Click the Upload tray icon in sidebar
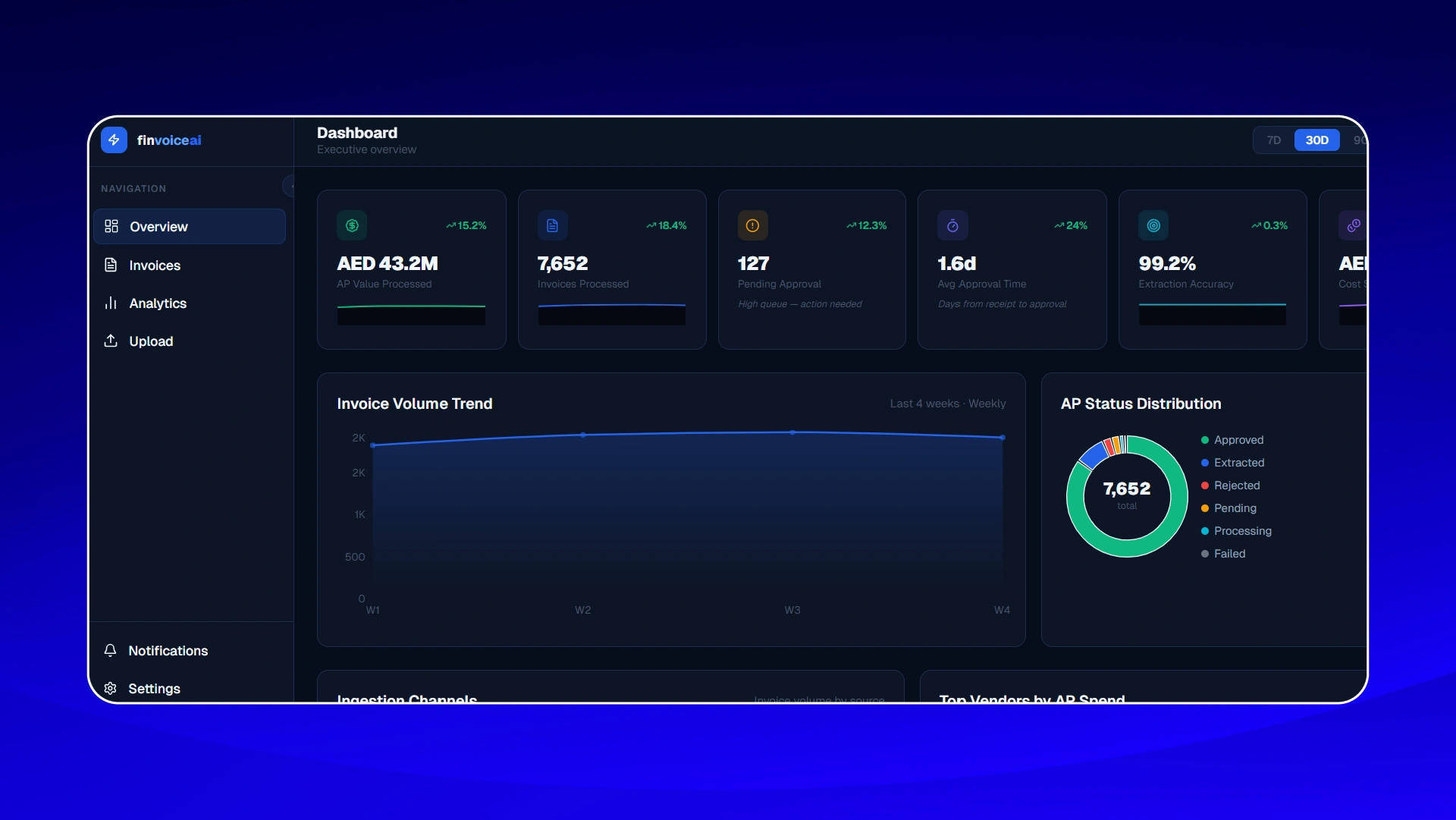1456x820 pixels. [111, 341]
